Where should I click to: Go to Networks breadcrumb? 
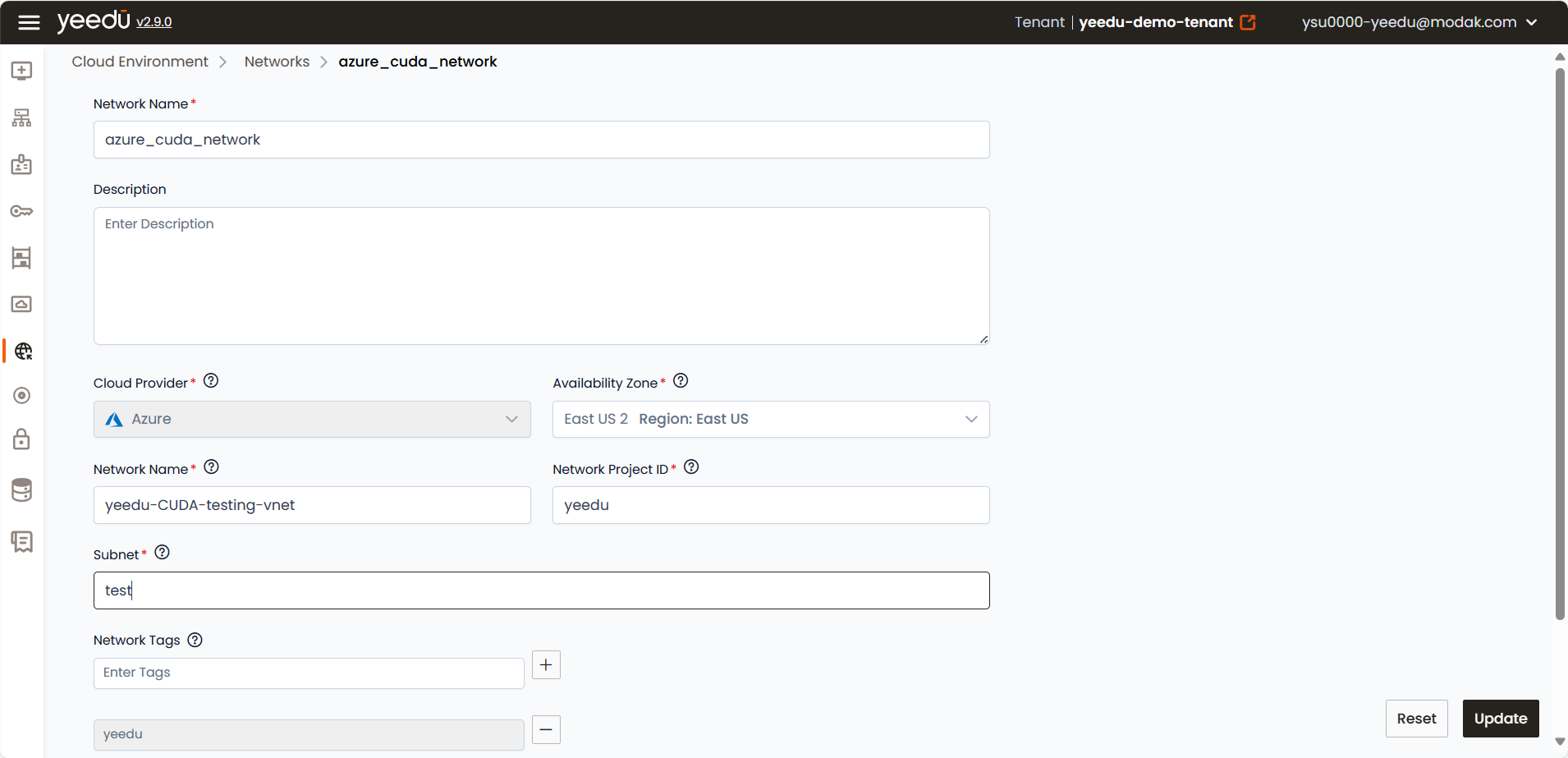[x=277, y=62]
